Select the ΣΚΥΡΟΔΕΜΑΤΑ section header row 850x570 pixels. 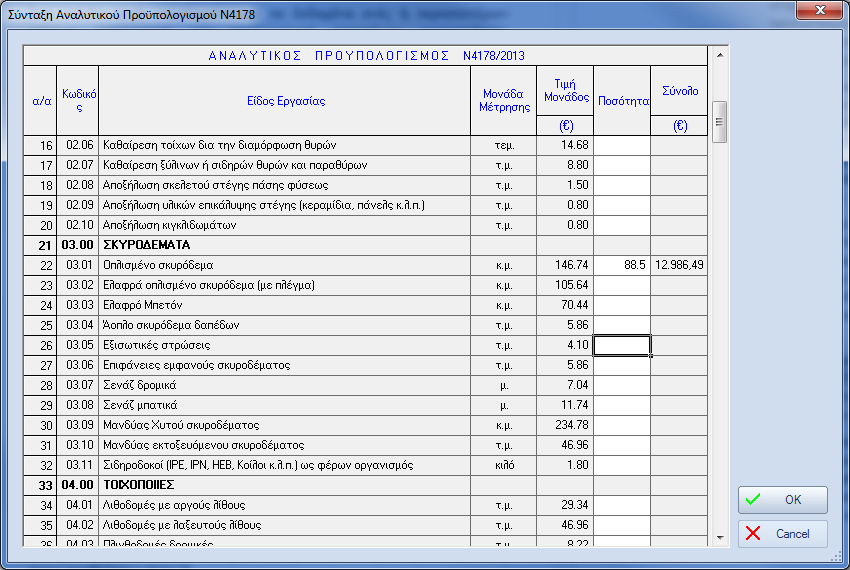pyautogui.click(x=365, y=245)
